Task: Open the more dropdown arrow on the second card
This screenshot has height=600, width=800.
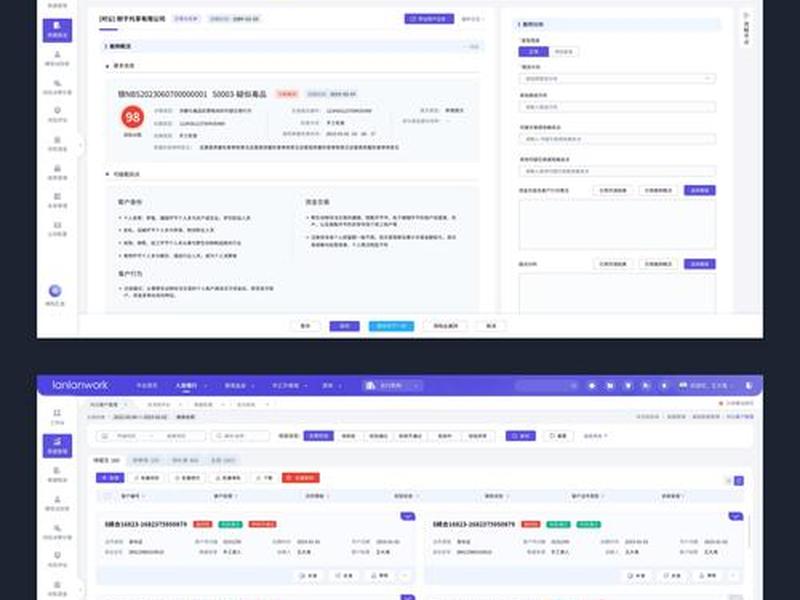Action: (733, 576)
